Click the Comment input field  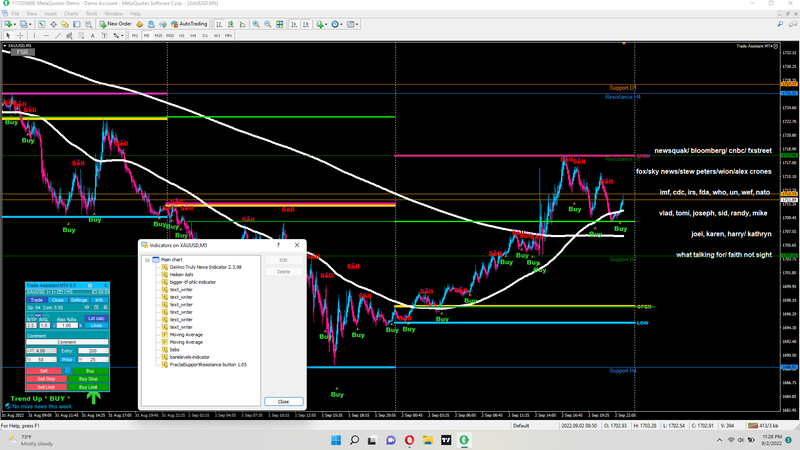tap(65, 342)
